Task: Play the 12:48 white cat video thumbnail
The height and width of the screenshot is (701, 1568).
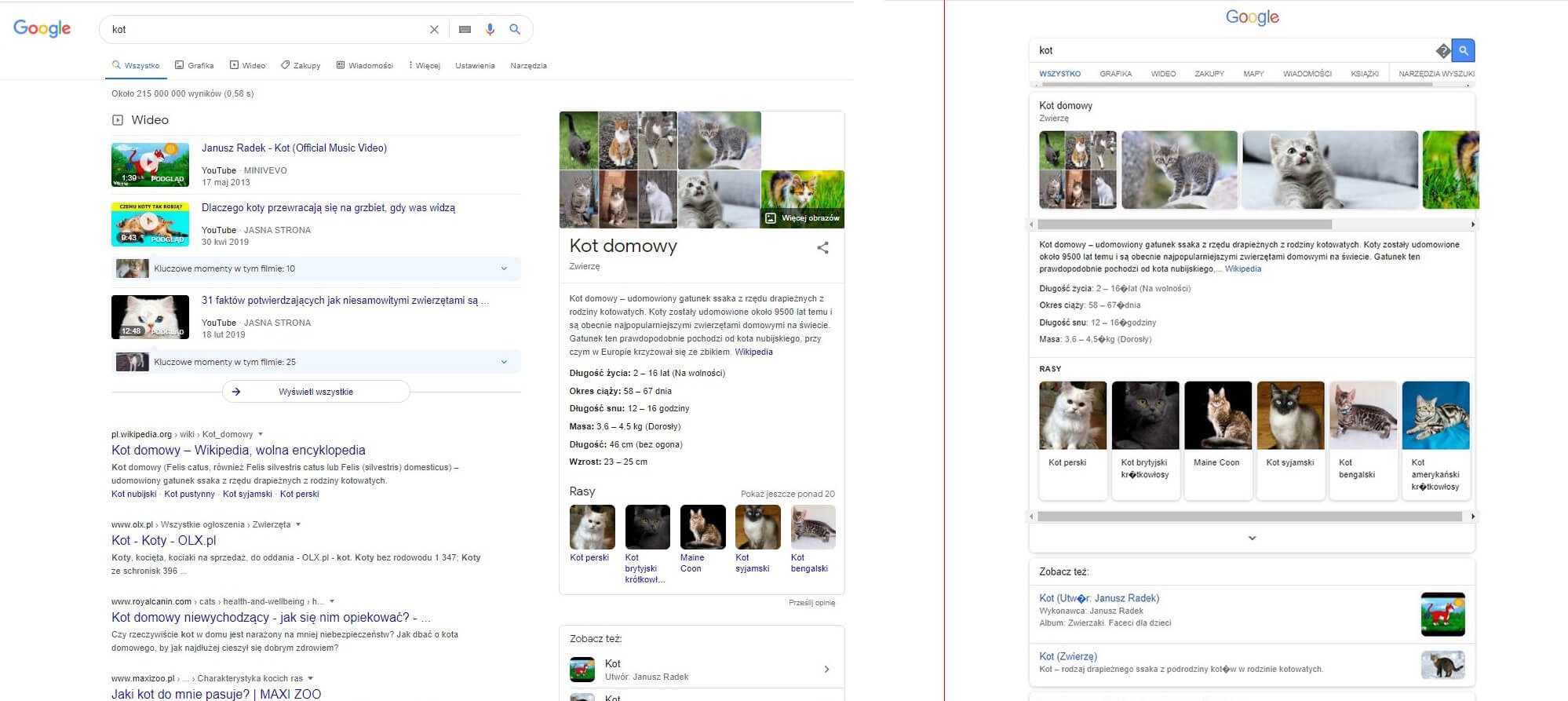Action: (x=150, y=317)
